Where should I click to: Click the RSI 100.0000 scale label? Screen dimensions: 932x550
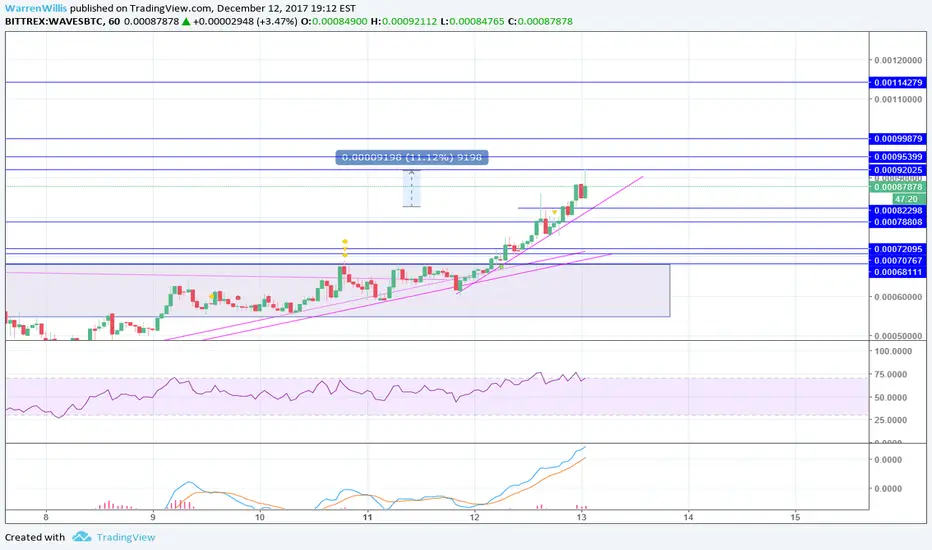click(893, 351)
